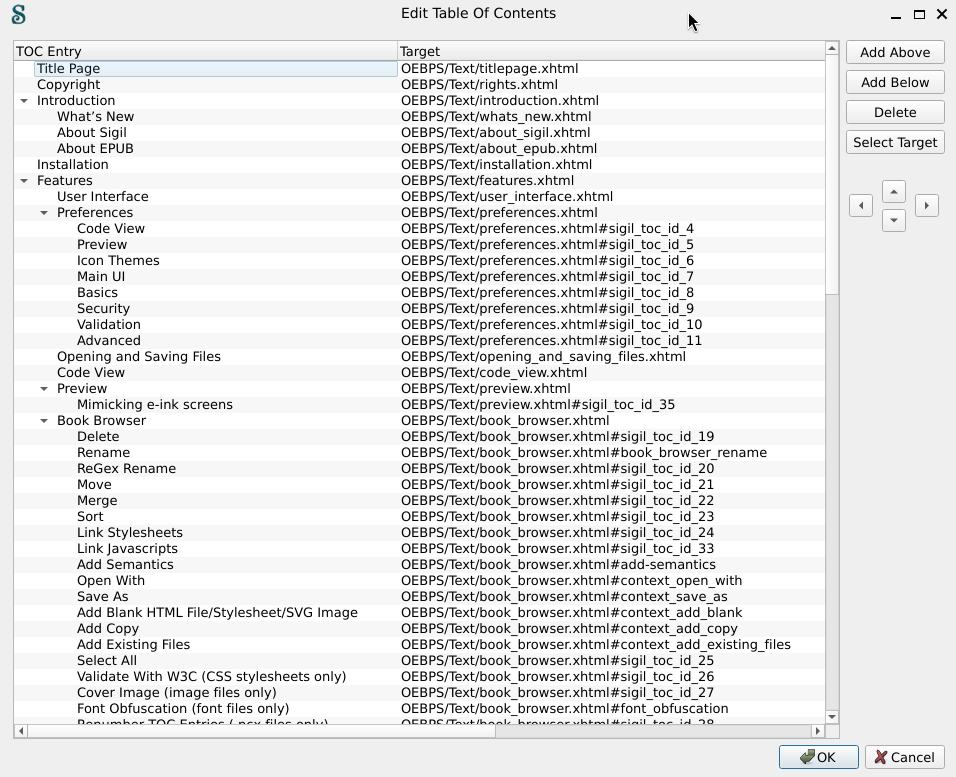The height and width of the screenshot is (777, 956).
Task: Collapse the Book Browser tree entry
Action: pos(44,421)
